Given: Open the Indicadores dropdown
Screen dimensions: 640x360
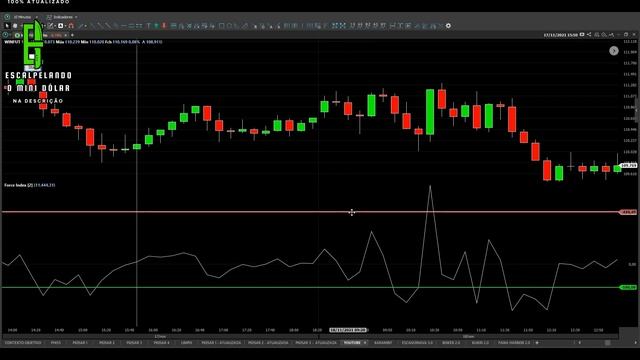Looking at the screenshot, I should [x=62, y=17].
